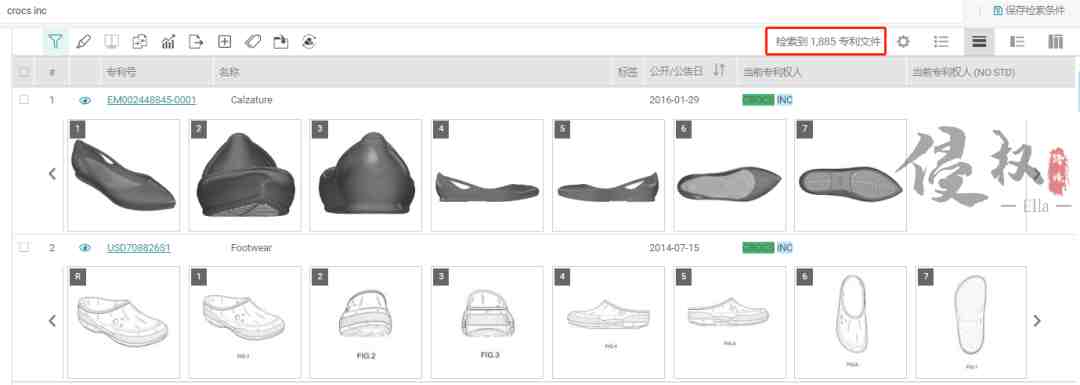1080x385 pixels.
Task: Open the analysis chart icon
Action: pyautogui.click(x=168, y=41)
